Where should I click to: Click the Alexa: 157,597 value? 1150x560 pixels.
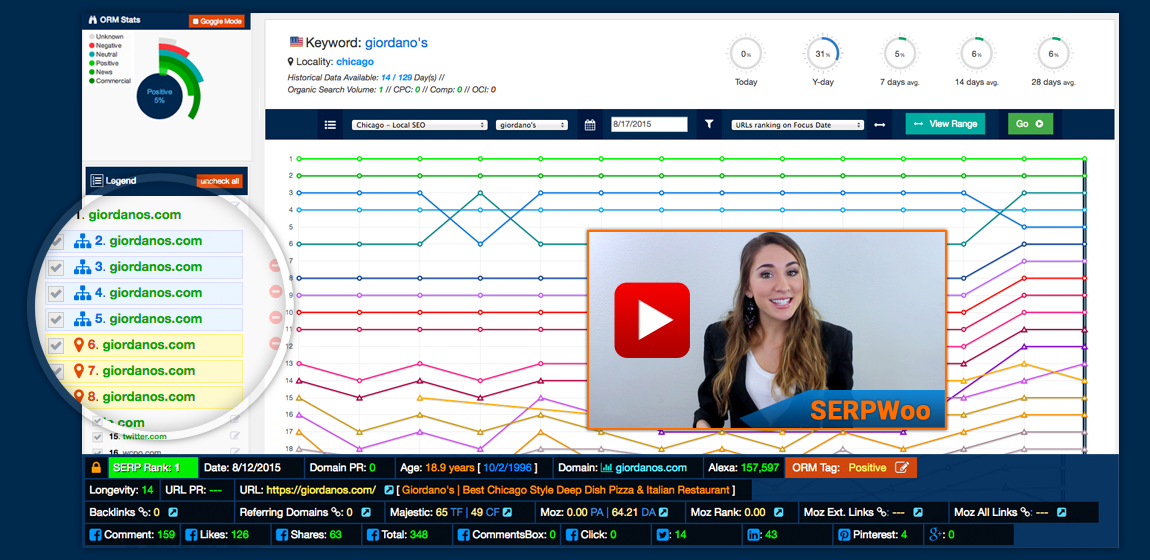(759, 468)
